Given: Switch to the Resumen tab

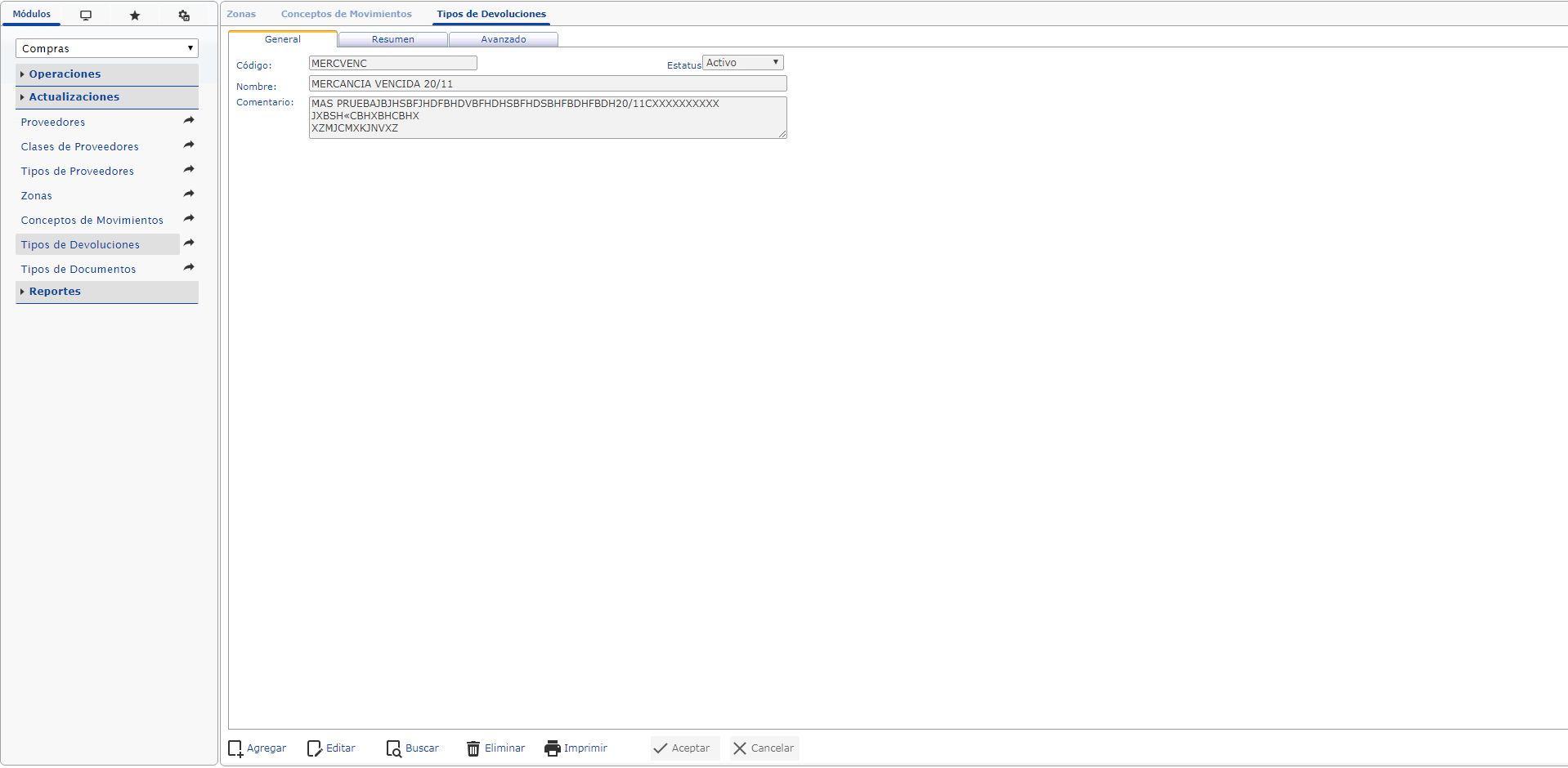Looking at the screenshot, I should pyautogui.click(x=392, y=39).
